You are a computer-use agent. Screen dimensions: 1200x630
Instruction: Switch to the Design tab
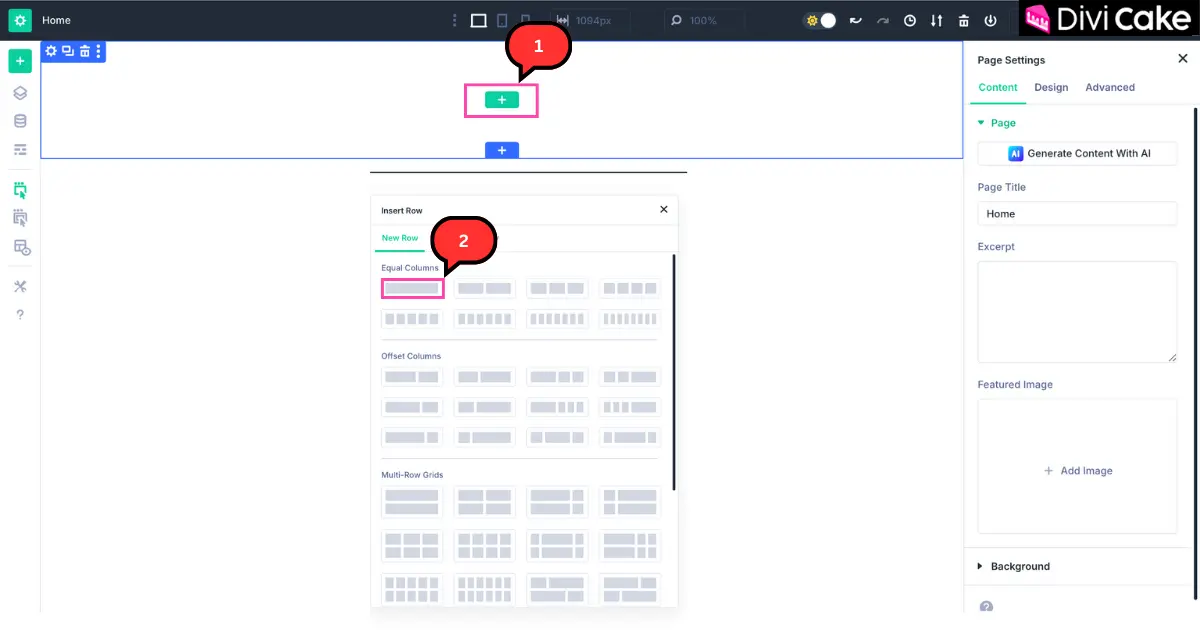pyautogui.click(x=1051, y=87)
